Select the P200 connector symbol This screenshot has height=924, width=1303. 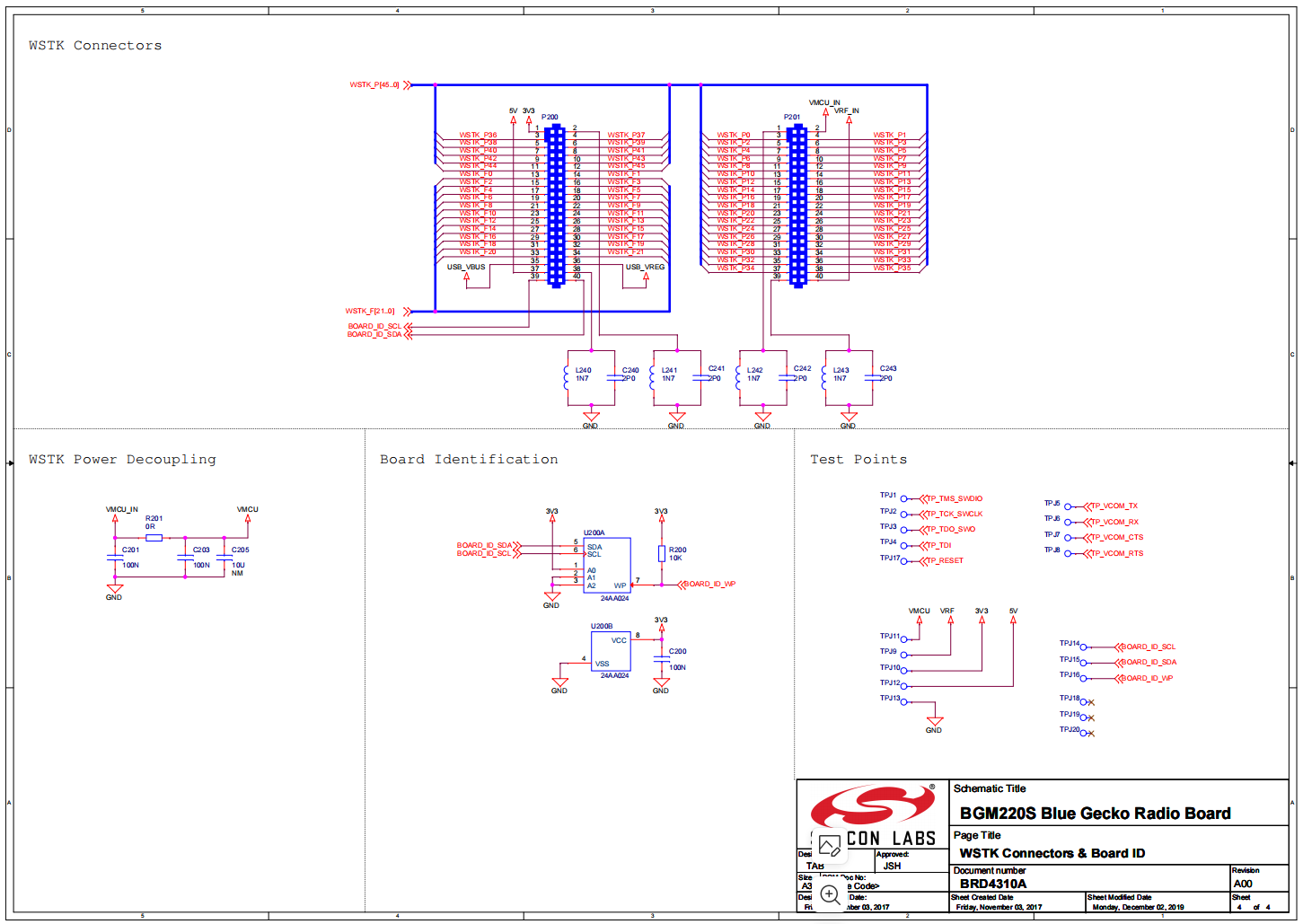(x=556, y=206)
